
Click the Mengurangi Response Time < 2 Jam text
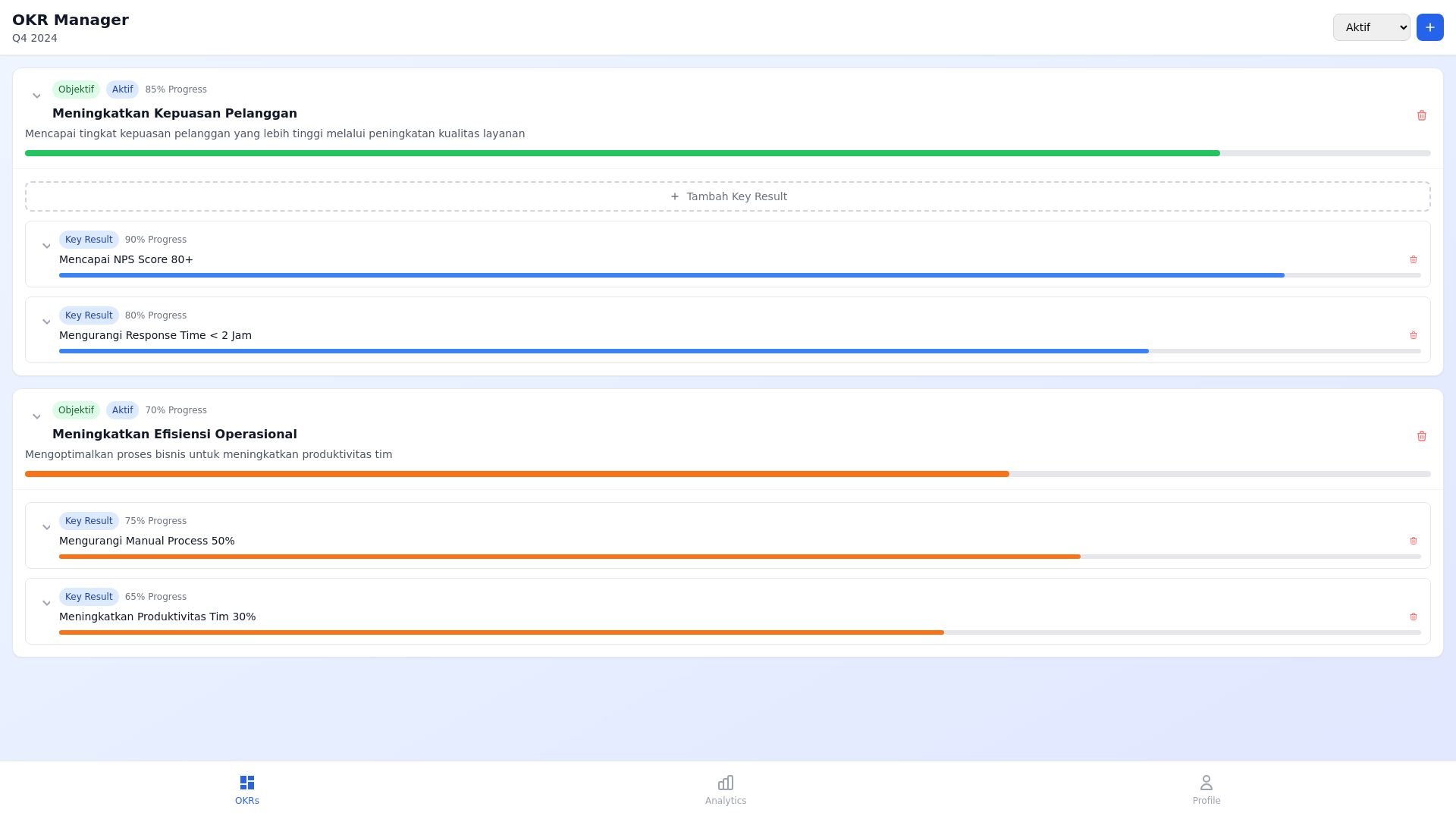coord(155,335)
